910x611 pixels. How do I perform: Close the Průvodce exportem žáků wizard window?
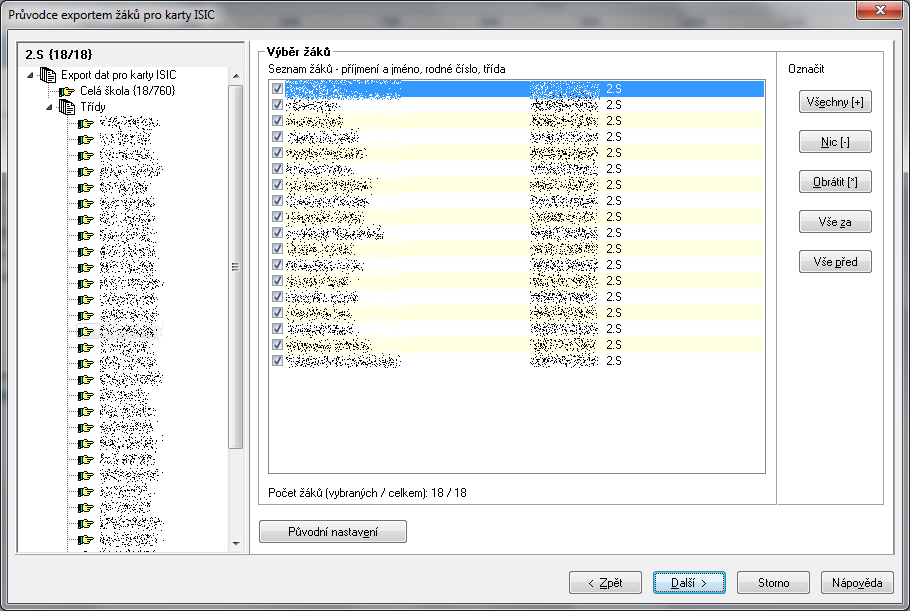(880, 10)
